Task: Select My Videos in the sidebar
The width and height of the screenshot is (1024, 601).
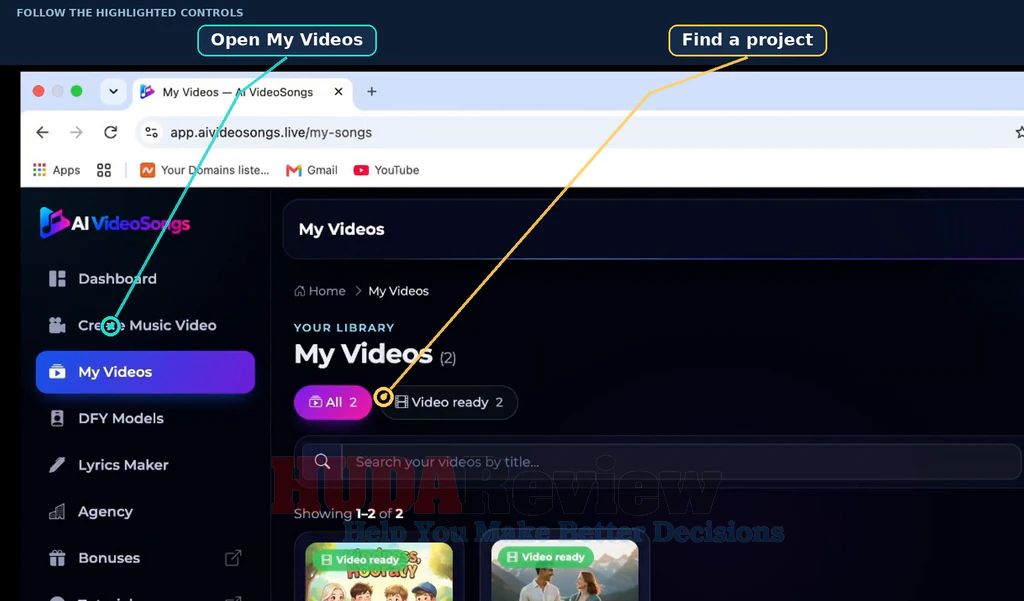Action: point(145,372)
